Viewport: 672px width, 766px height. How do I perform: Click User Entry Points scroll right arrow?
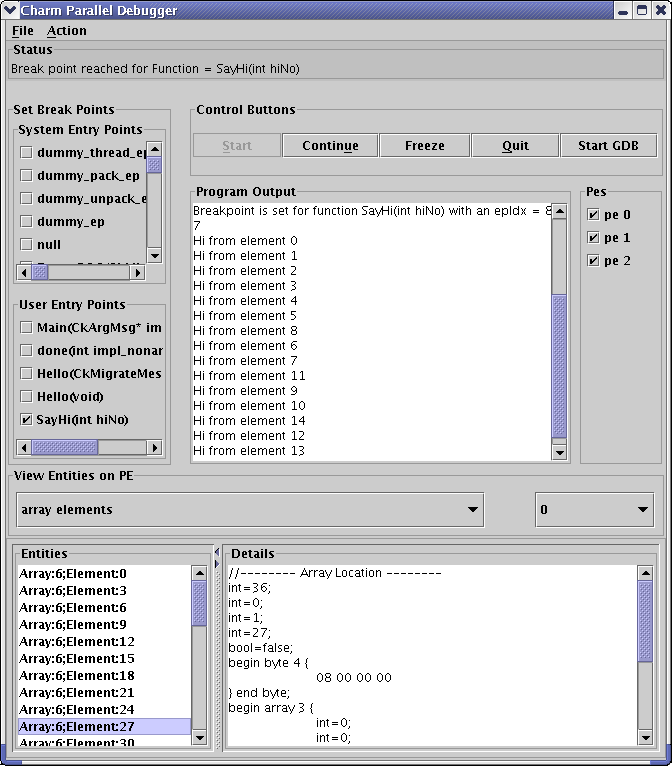[154, 447]
